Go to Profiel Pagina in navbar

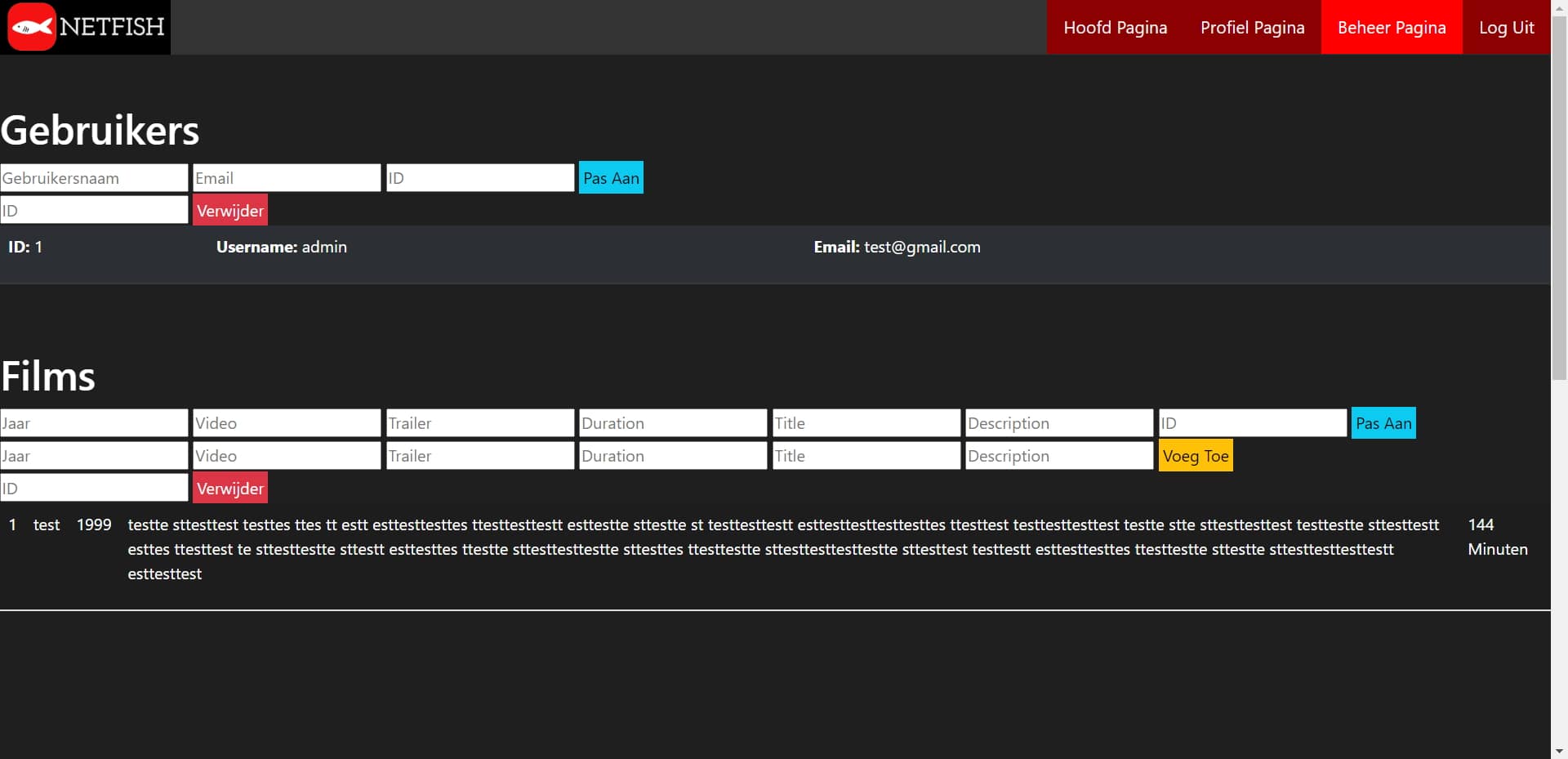pyautogui.click(x=1252, y=28)
